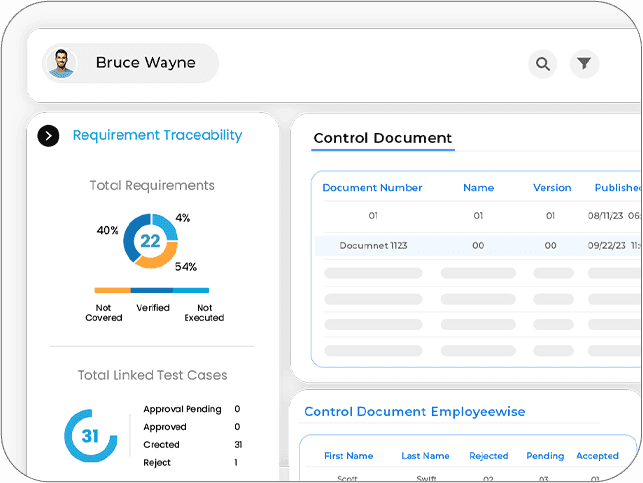643x483 pixels.
Task: Select the dark blue Verified legend bar
Action: (x=152, y=290)
